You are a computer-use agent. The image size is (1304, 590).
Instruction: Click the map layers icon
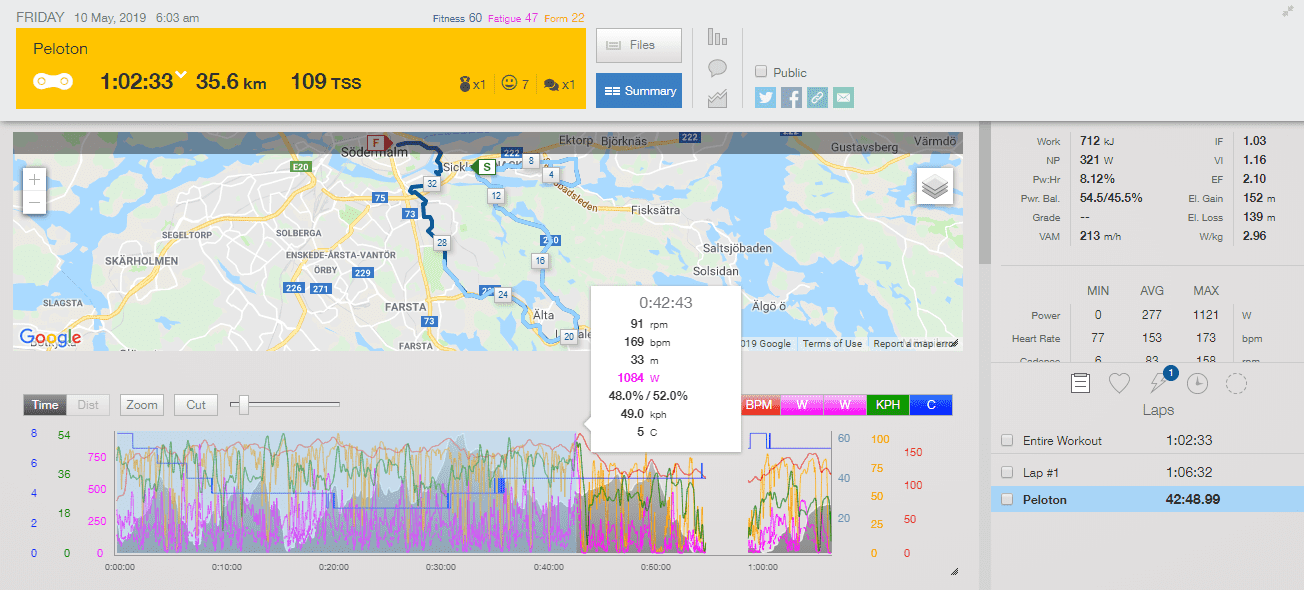tap(934, 187)
